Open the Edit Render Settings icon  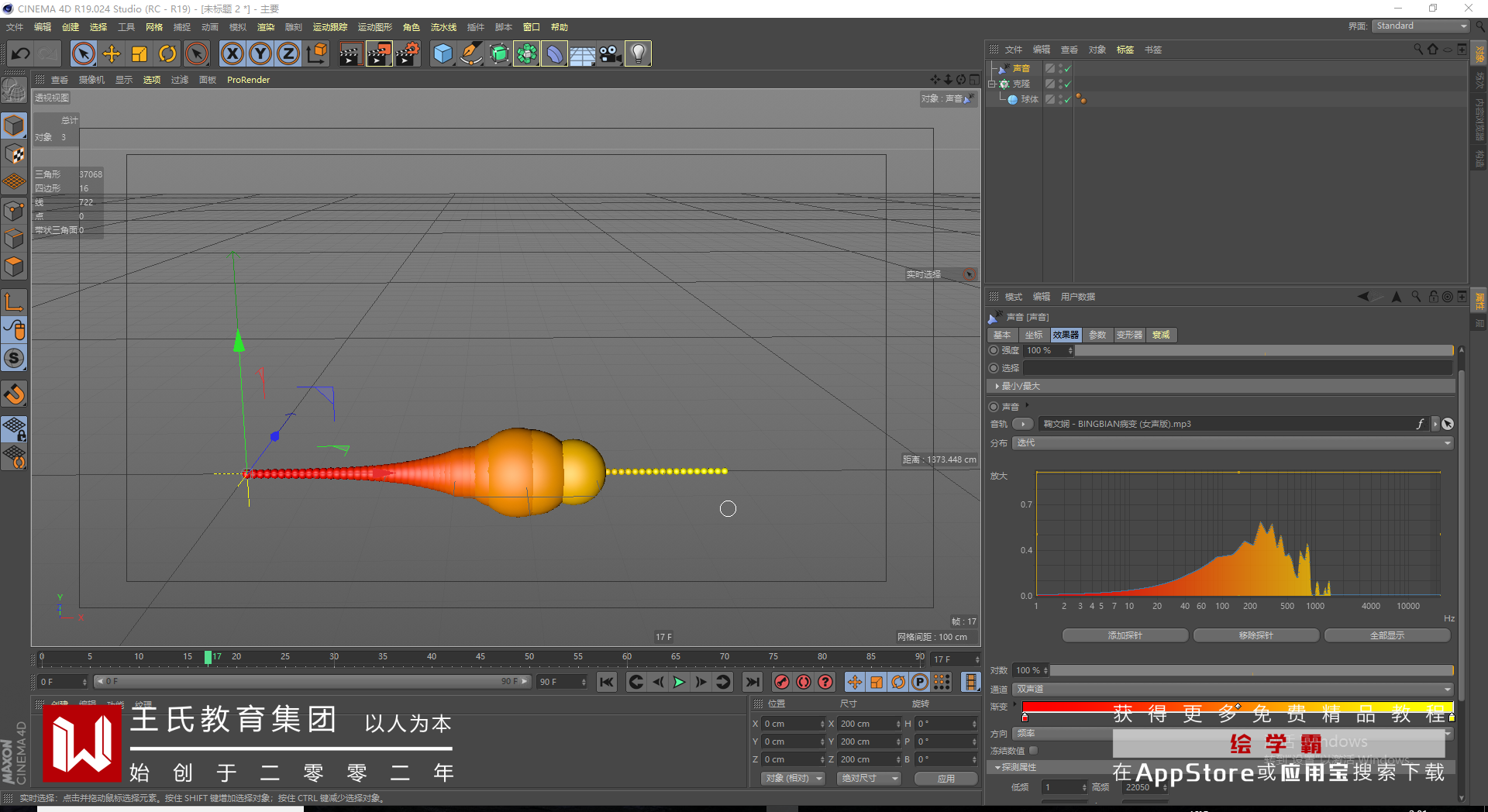coord(408,53)
